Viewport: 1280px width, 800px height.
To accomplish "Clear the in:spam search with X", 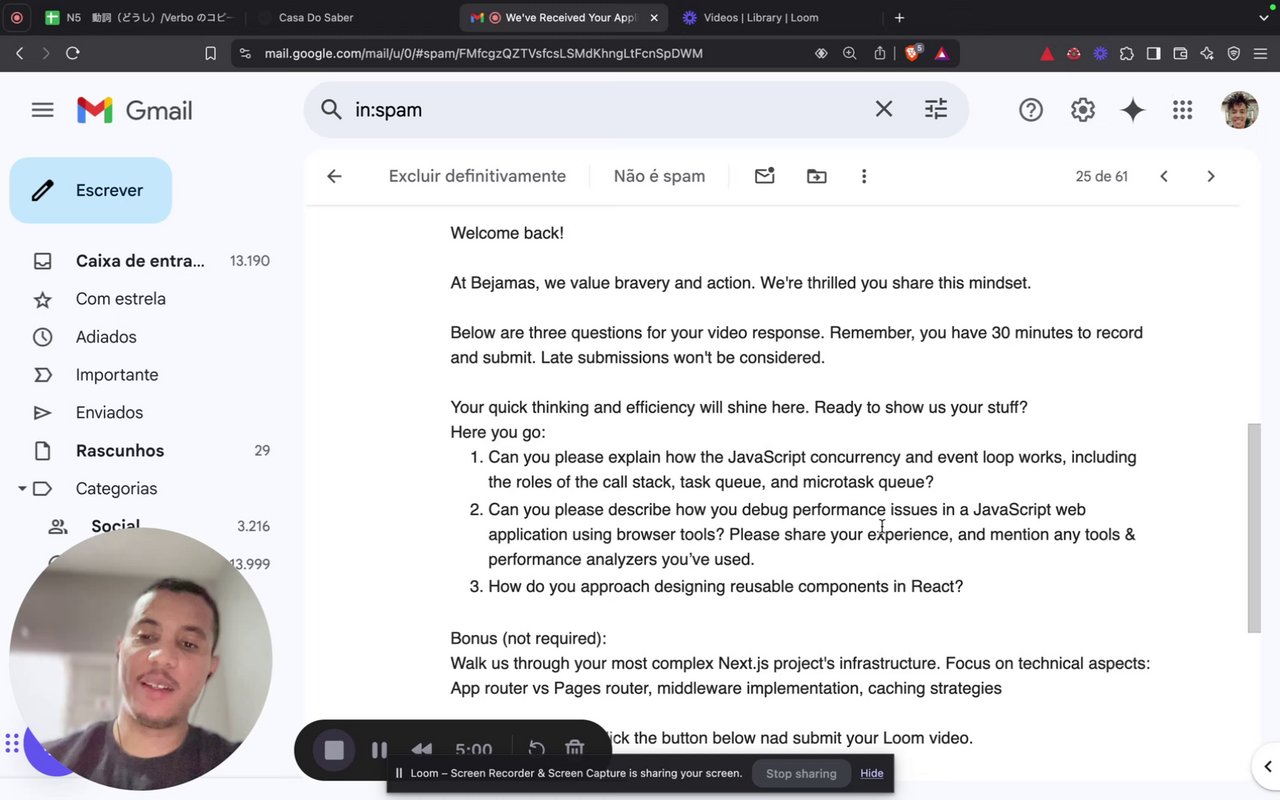I will tap(884, 109).
